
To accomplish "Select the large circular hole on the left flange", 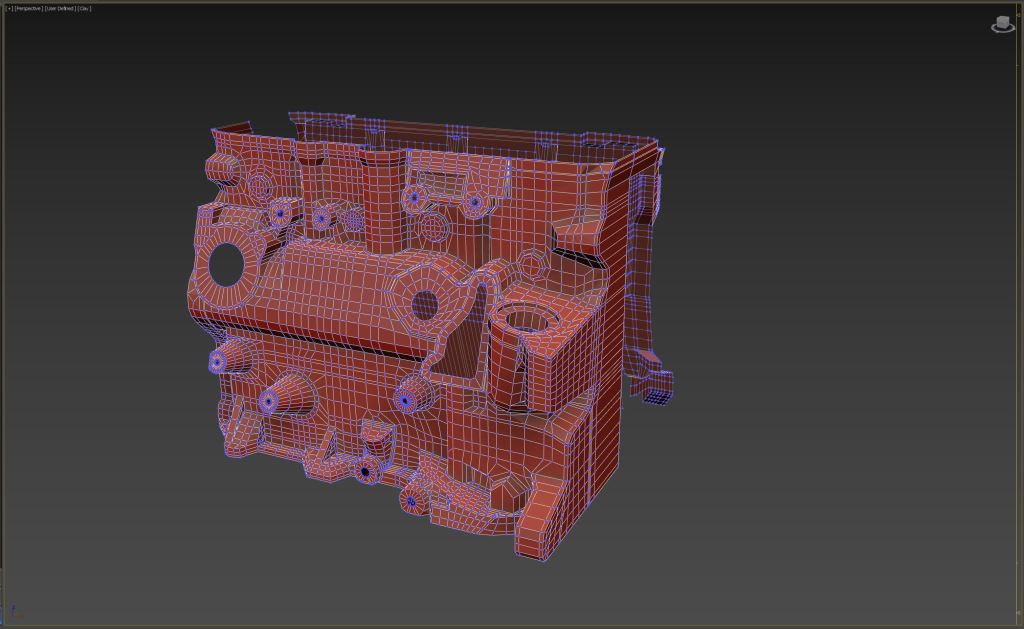I will pos(226,263).
